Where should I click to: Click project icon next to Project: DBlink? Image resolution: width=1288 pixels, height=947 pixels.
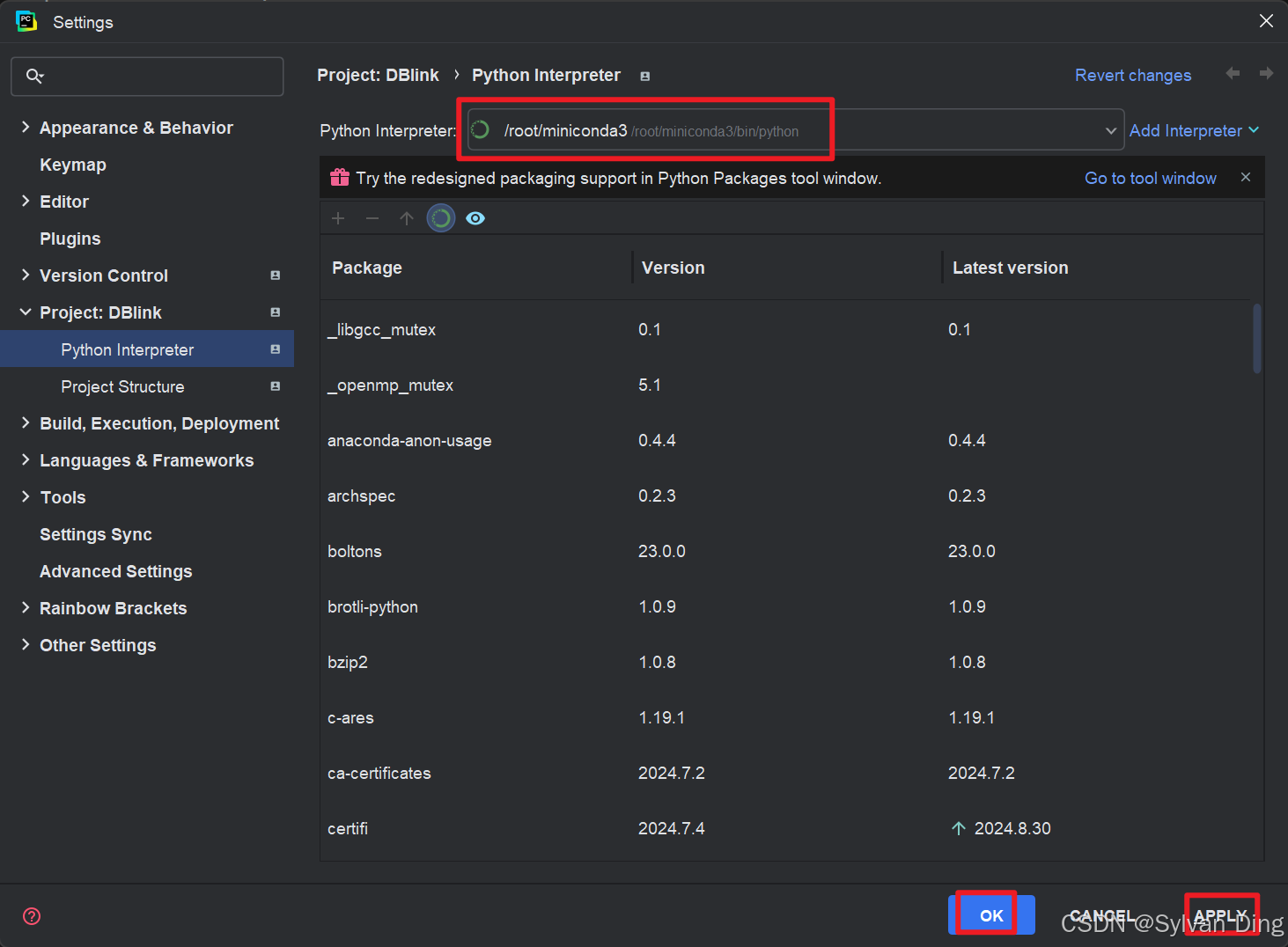coord(276,312)
